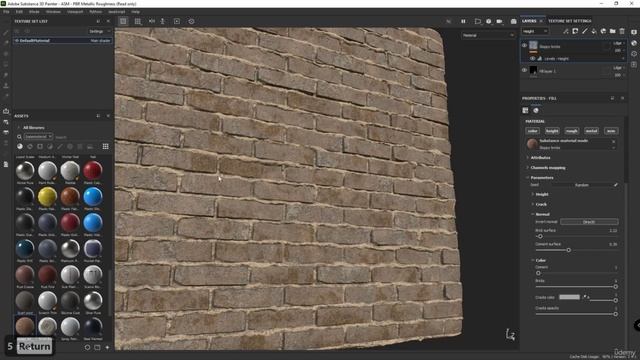This screenshot has height=360, width=640.
Task: Expand the Crack parameter group
Action: tap(540, 204)
